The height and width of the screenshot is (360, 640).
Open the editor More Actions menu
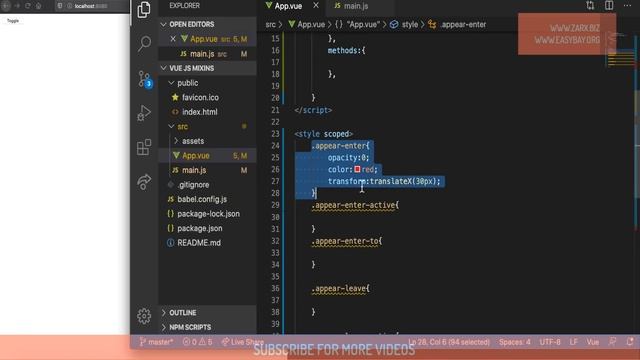(627, 5)
